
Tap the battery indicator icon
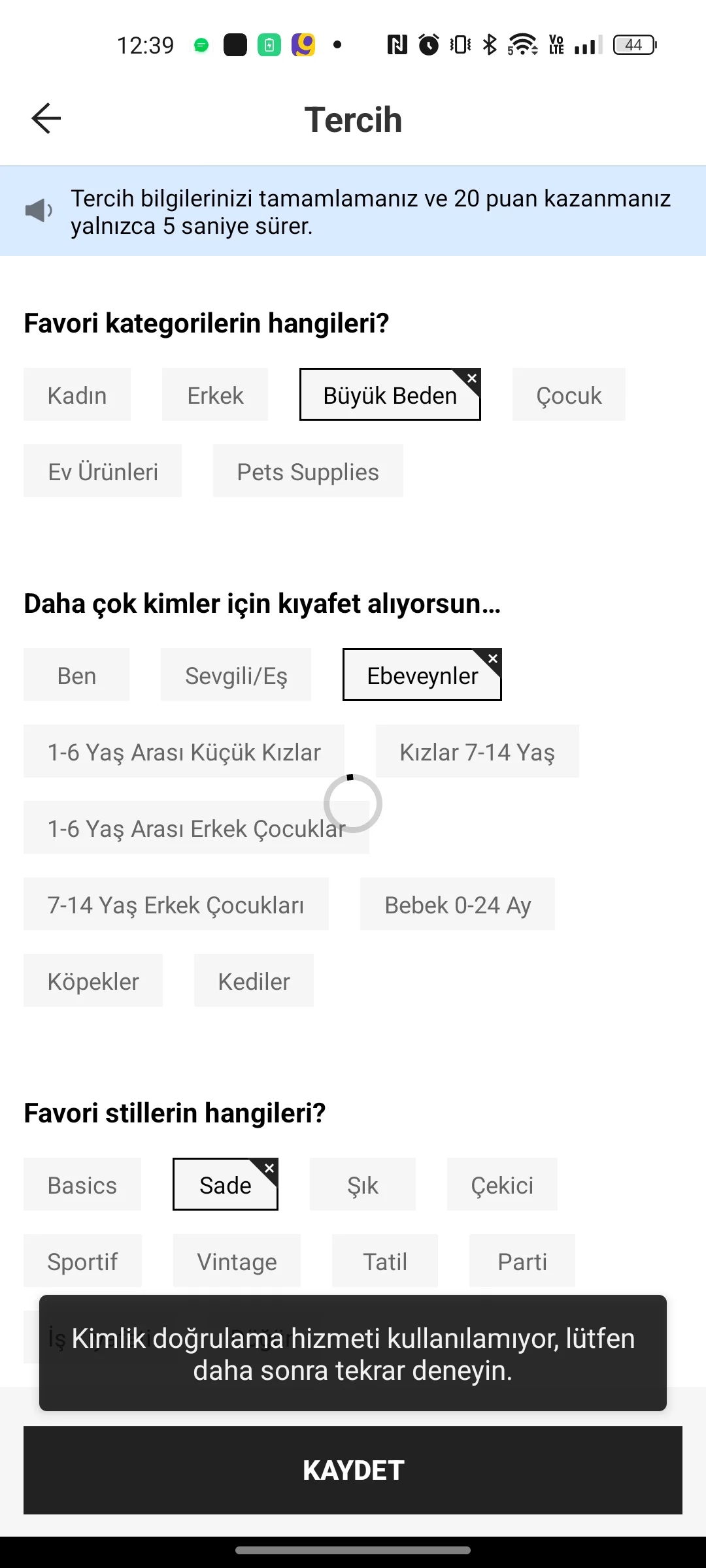coord(634,44)
